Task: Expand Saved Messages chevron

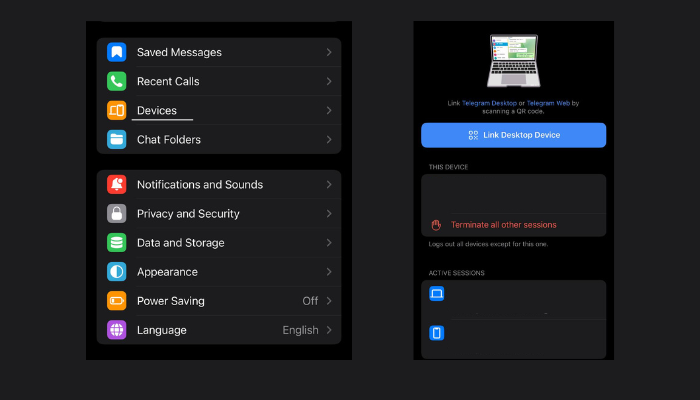Action: pos(329,52)
